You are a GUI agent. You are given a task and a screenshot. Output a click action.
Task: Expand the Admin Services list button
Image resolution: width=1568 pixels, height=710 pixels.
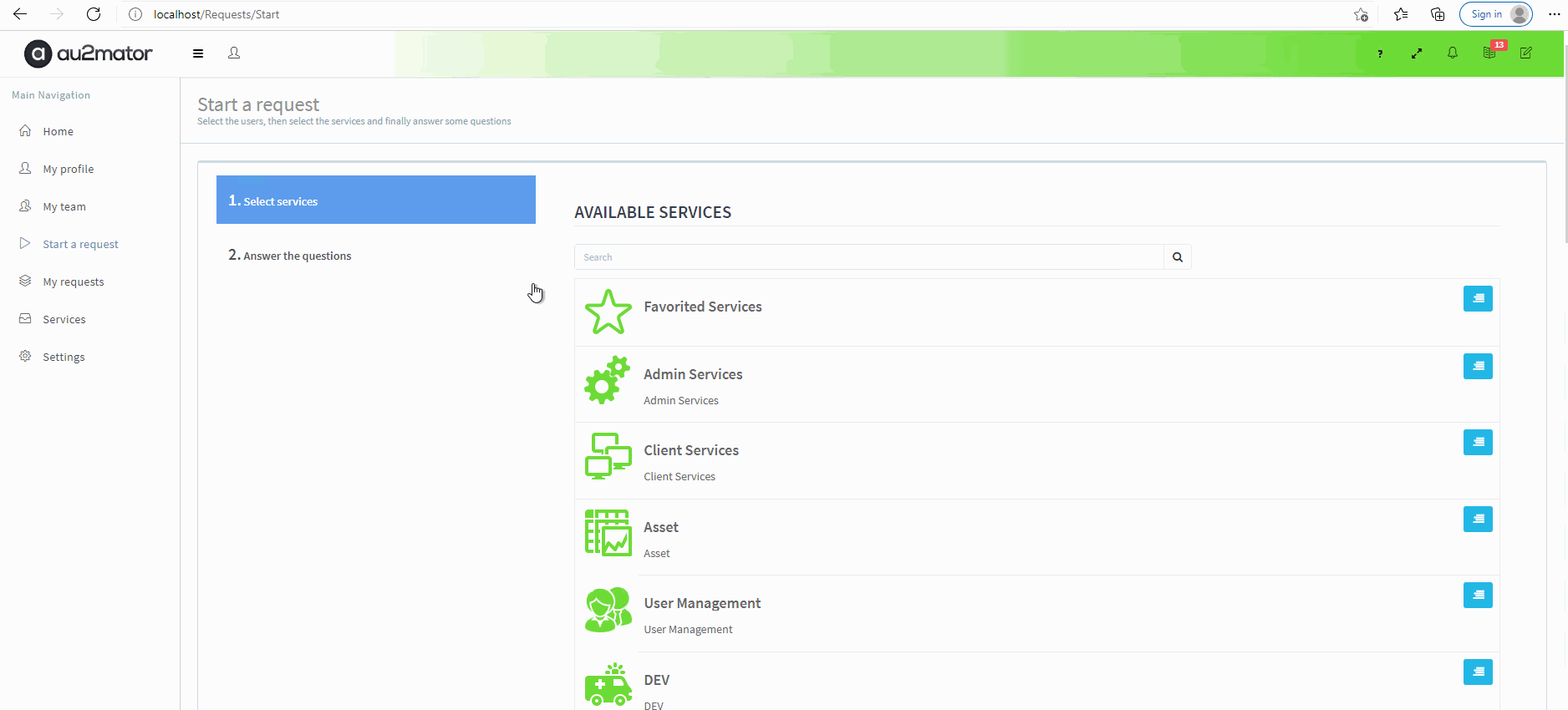click(x=1477, y=367)
